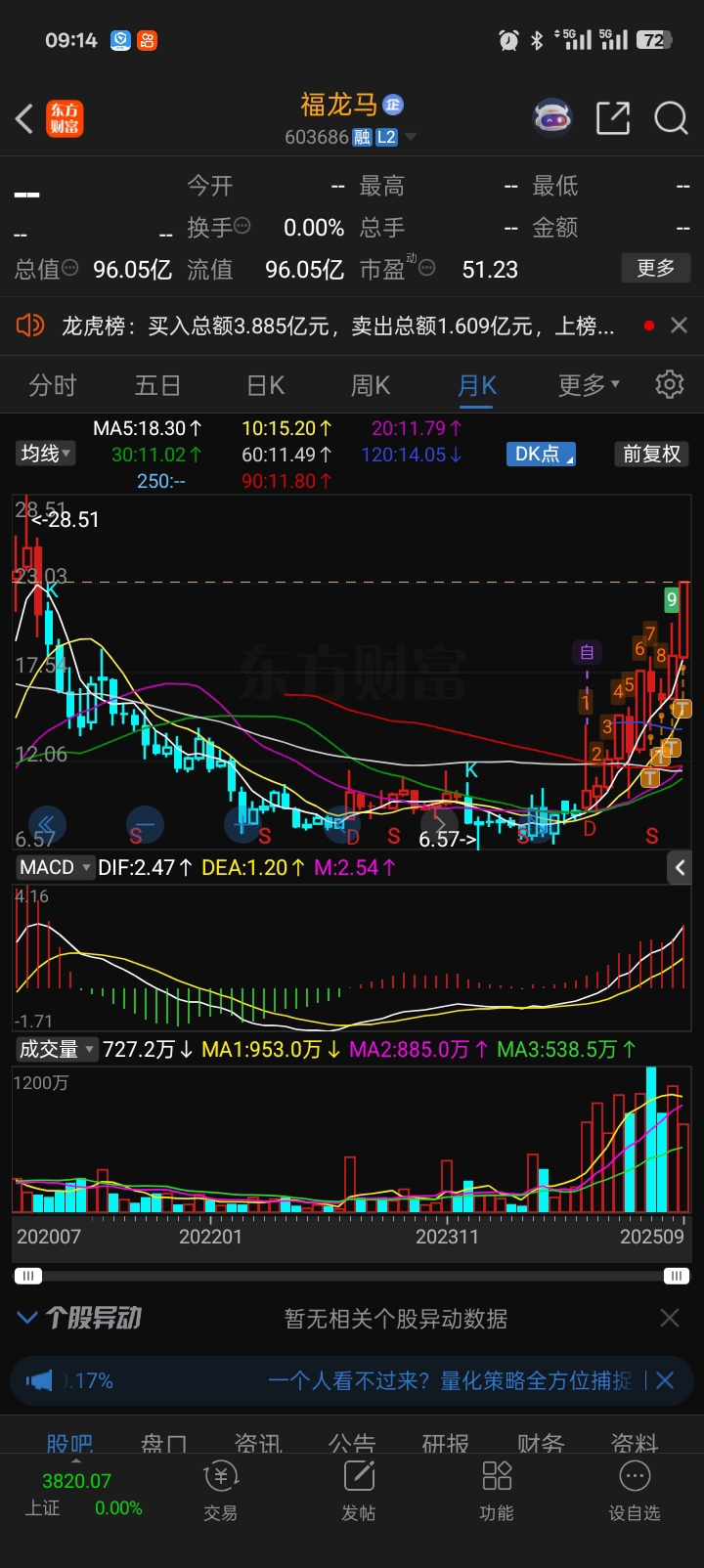The height and width of the screenshot is (1568, 704).
Task: Tap the 福龙马 stock title
Action: pos(338,105)
